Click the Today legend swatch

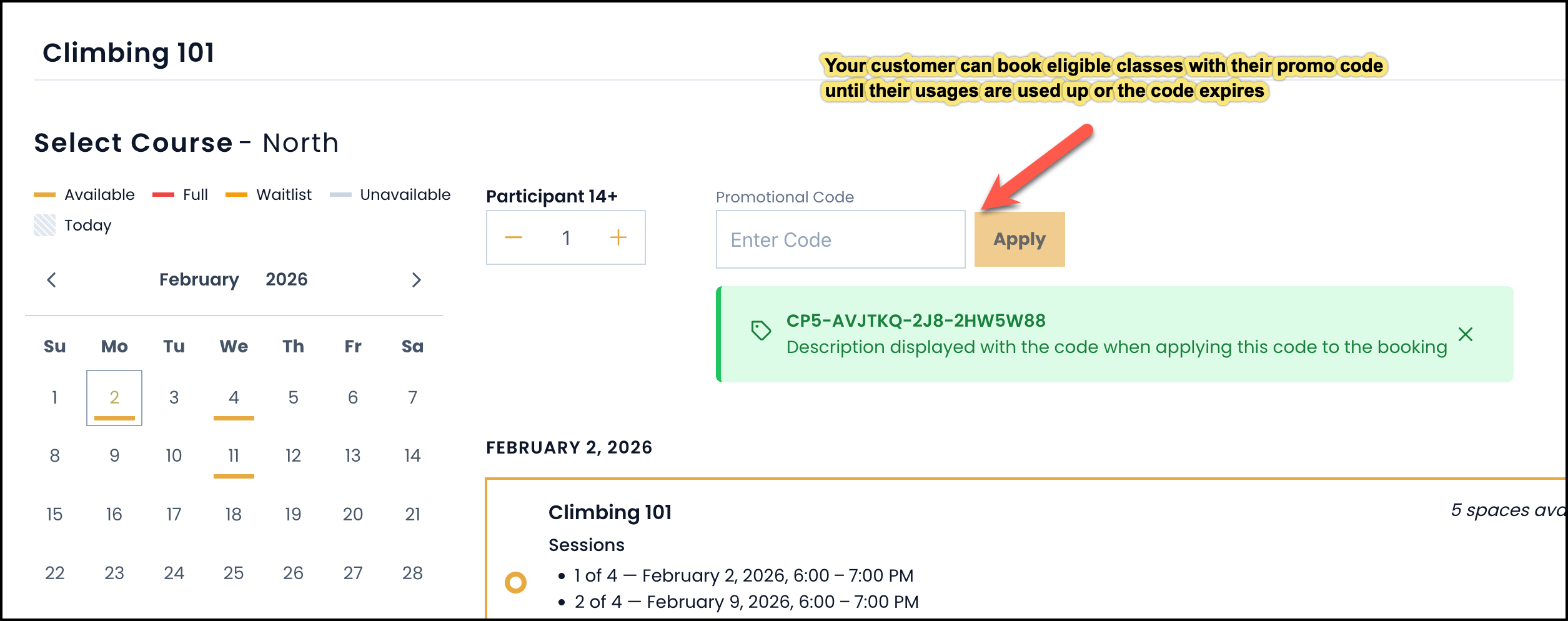point(45,226)
